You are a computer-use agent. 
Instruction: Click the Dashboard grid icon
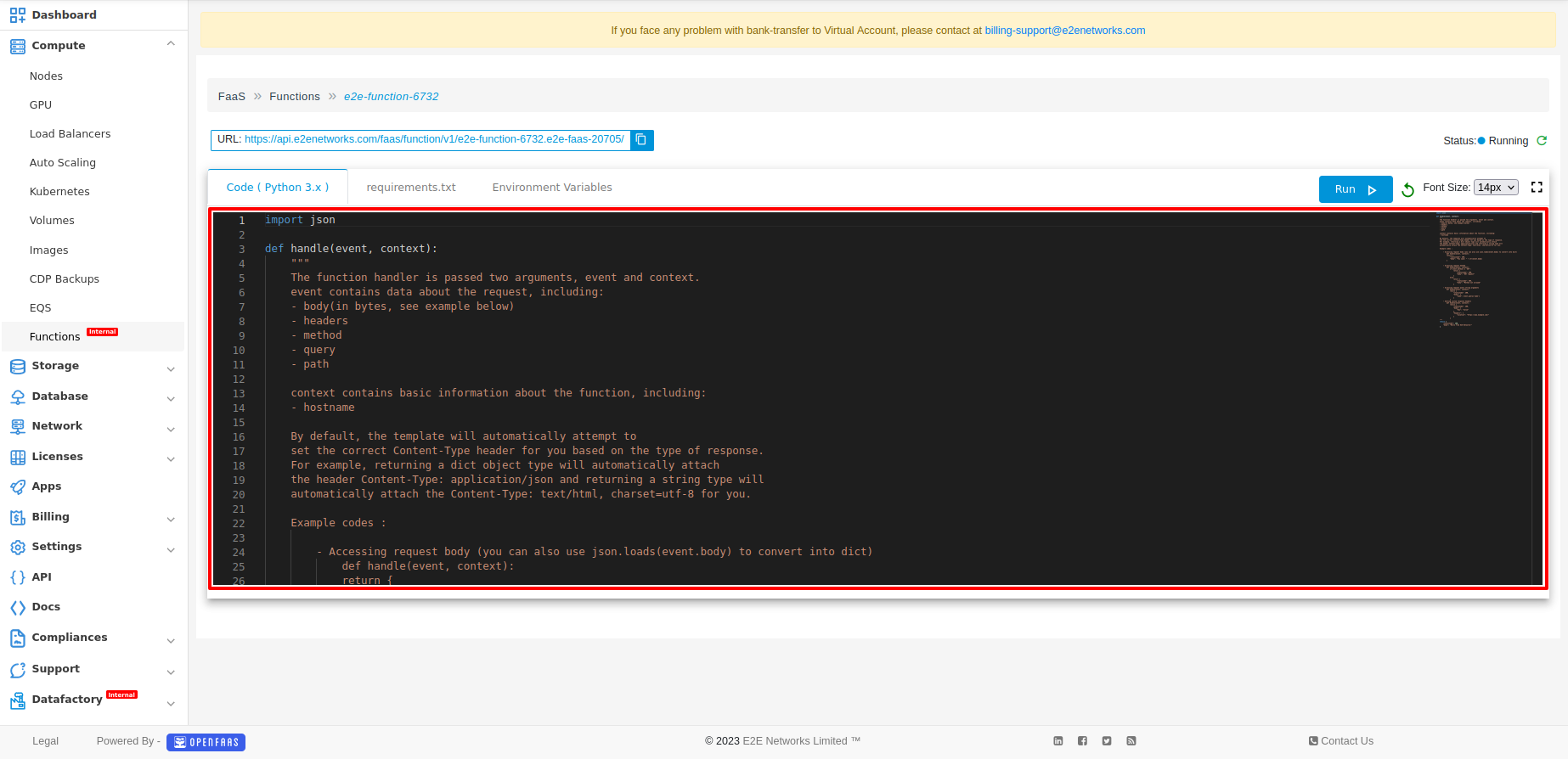tap(18, 15)
